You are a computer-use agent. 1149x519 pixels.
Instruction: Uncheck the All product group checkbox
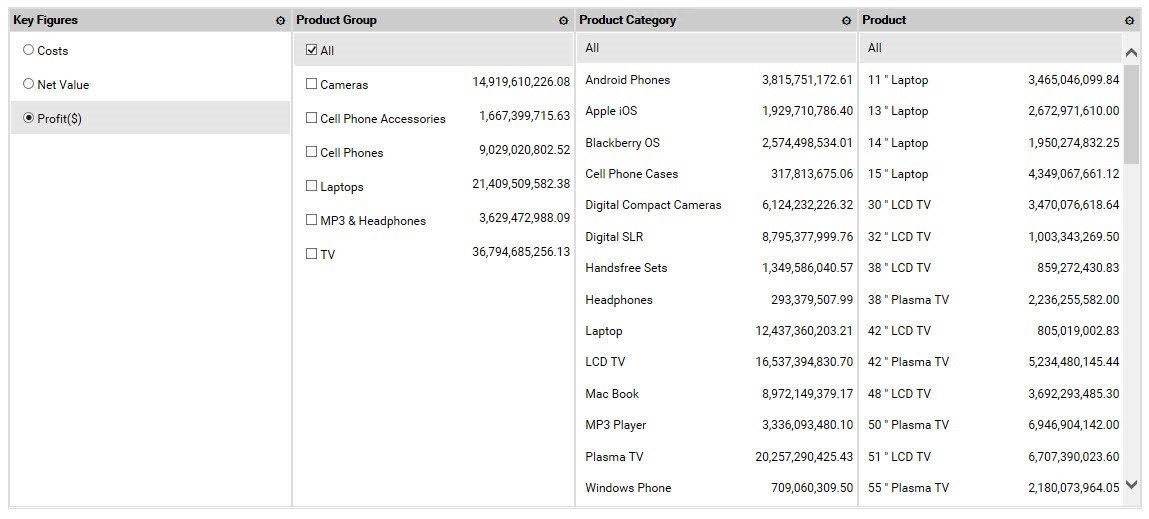[x=311, y=50]
